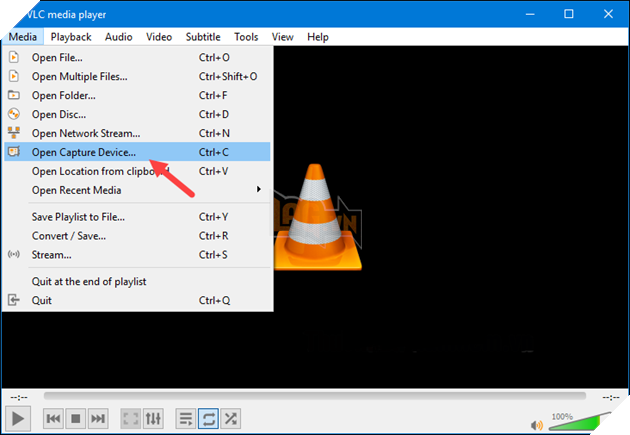This screenshot has width=630, height=435.
Task: Select Open Capture Device... entry
Action: (137, 152)
